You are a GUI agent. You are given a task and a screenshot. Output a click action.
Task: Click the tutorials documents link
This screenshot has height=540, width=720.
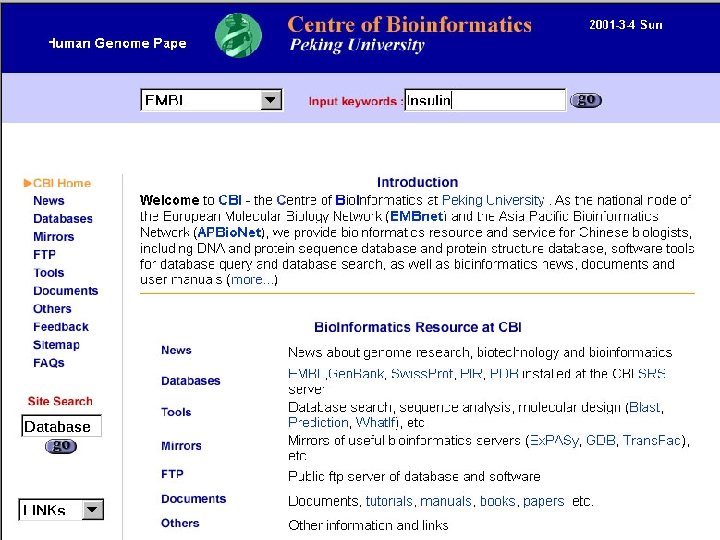[x=389, y=501]
